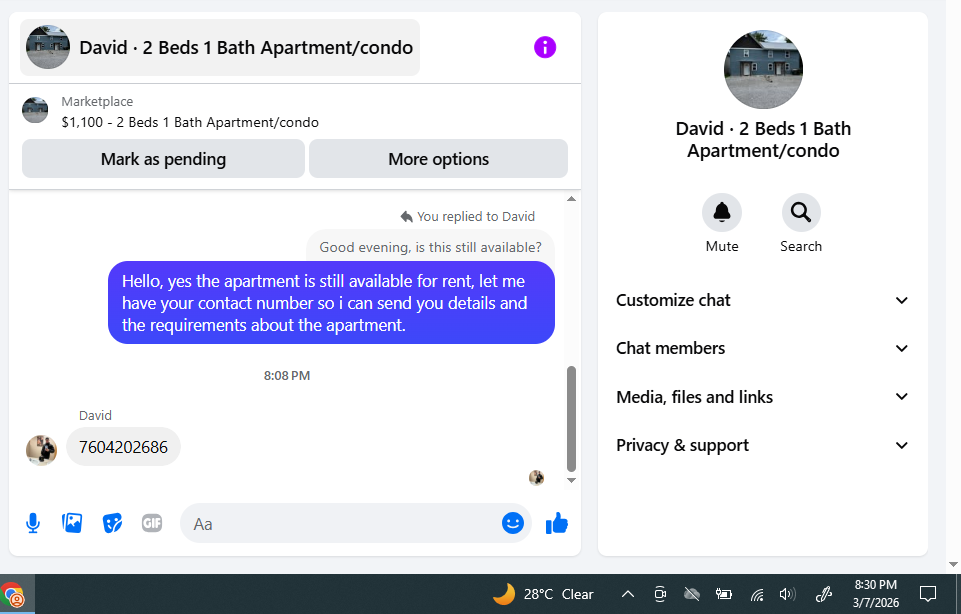Screen dimensions: 961x614
Task: Open the weather widget showing 28°C Clear
Action: [543, 594]
